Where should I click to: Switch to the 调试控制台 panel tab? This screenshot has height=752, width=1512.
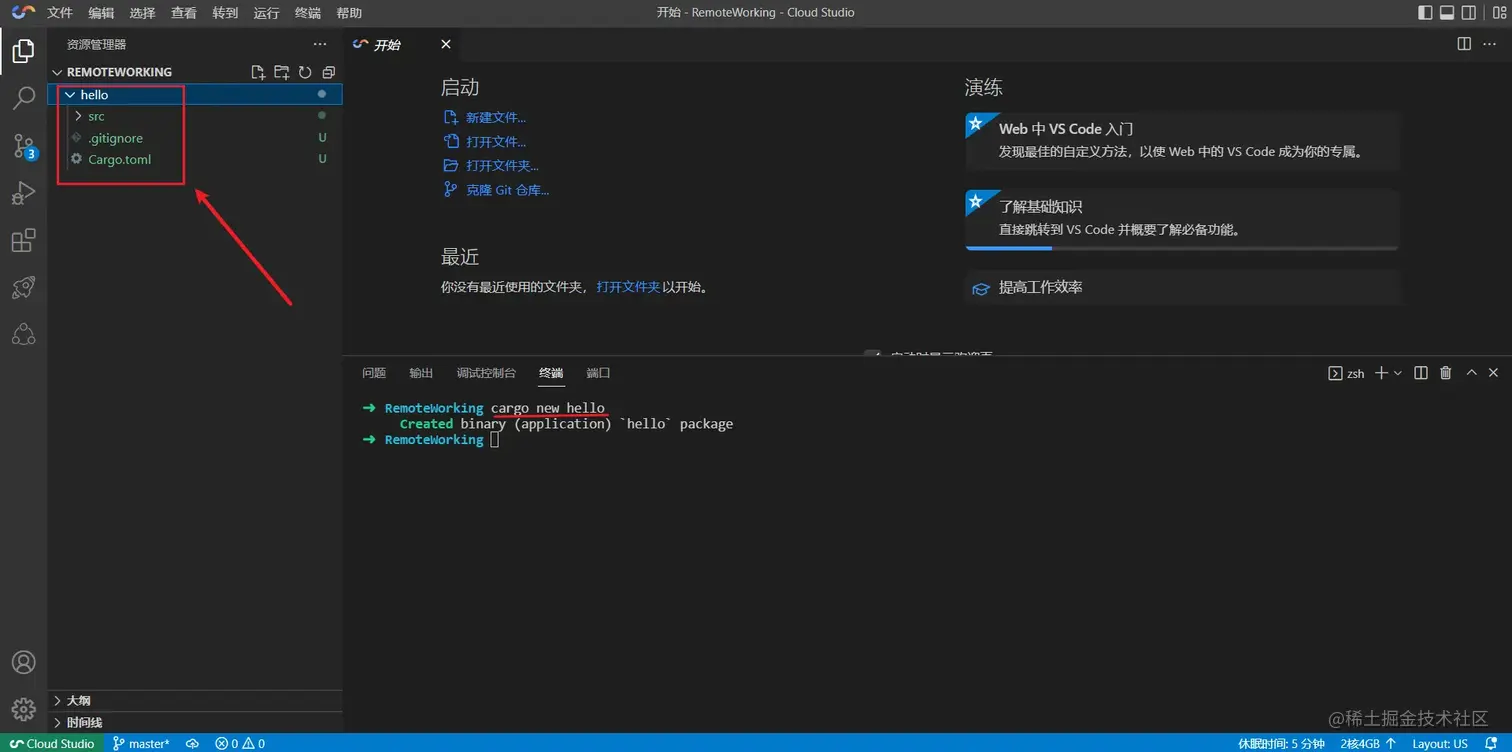click(x=486, y=373)
